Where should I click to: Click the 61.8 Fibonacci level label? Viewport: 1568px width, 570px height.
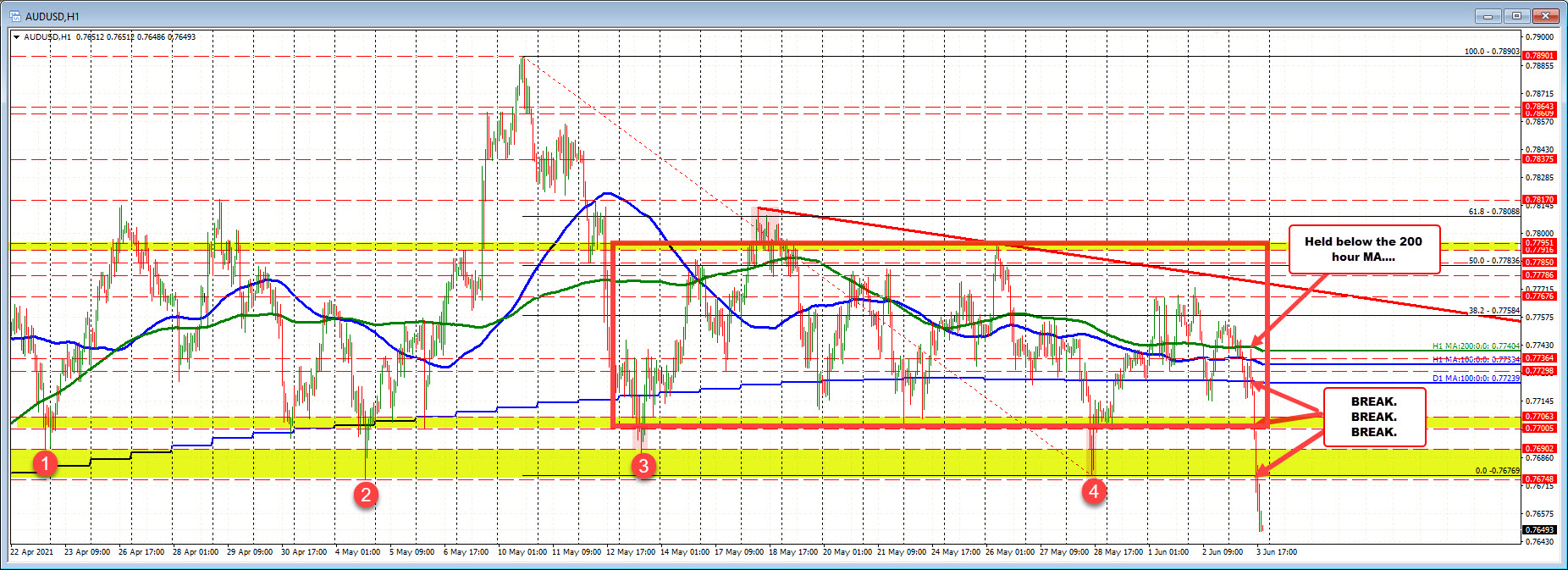[1493, 212]
